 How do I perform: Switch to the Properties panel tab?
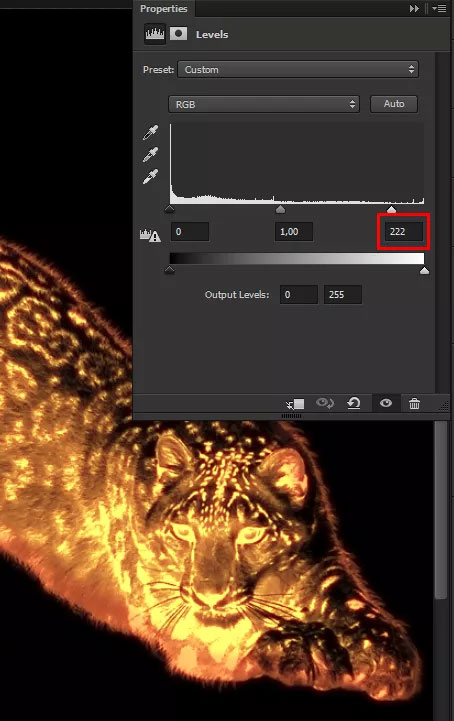click(163, 9)
